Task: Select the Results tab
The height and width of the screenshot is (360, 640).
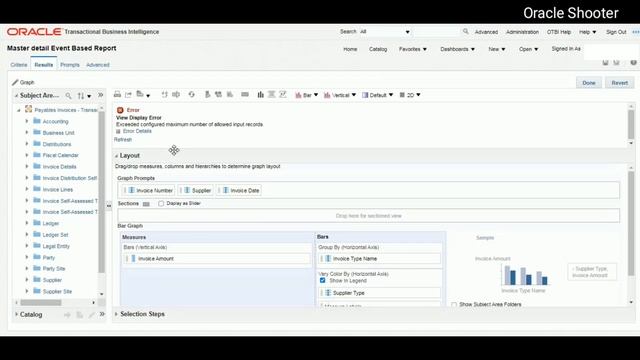Action: click(x=44, y=65)
